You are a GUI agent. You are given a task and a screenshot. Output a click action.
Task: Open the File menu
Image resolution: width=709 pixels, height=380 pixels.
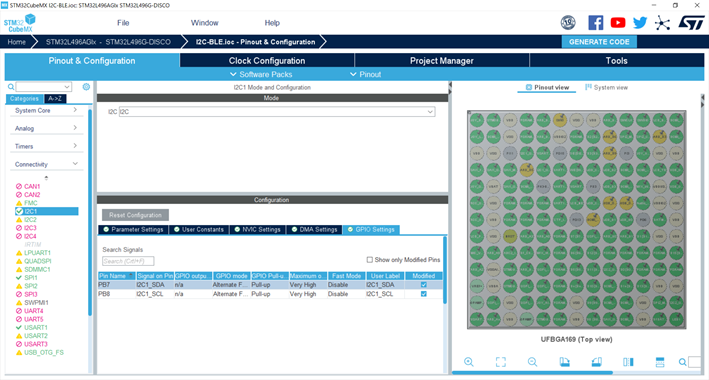123,23
